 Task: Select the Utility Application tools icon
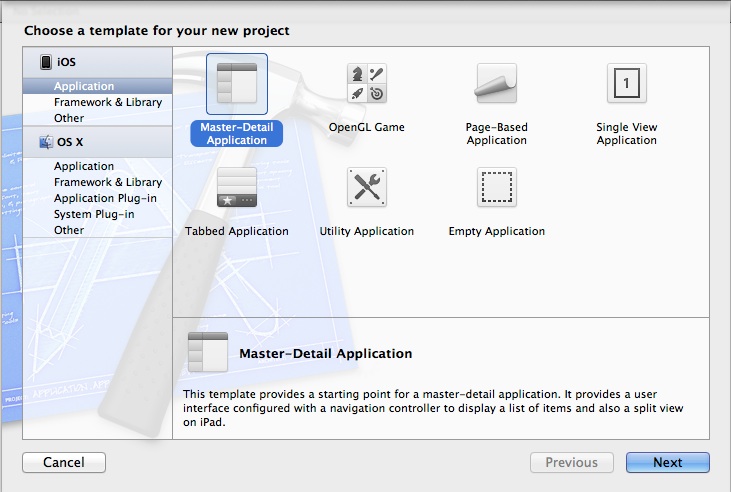click(x=366, y=187)
